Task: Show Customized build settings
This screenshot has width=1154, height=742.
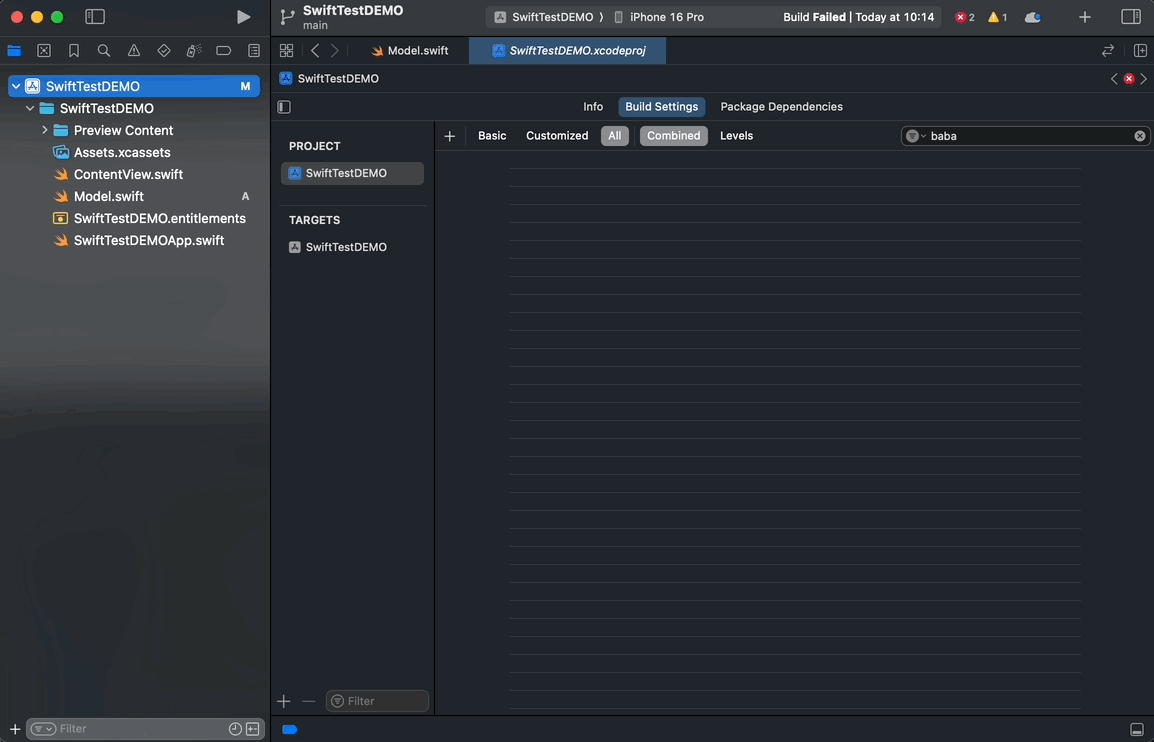Action: 557,135
